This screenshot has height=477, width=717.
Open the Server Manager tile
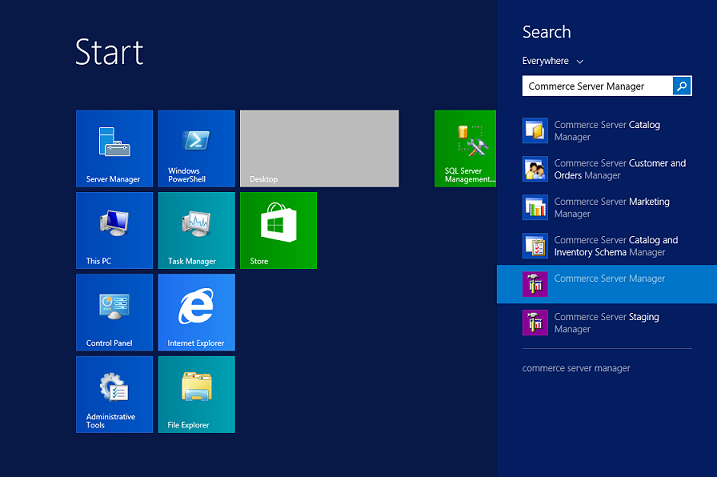coord(114,148)
